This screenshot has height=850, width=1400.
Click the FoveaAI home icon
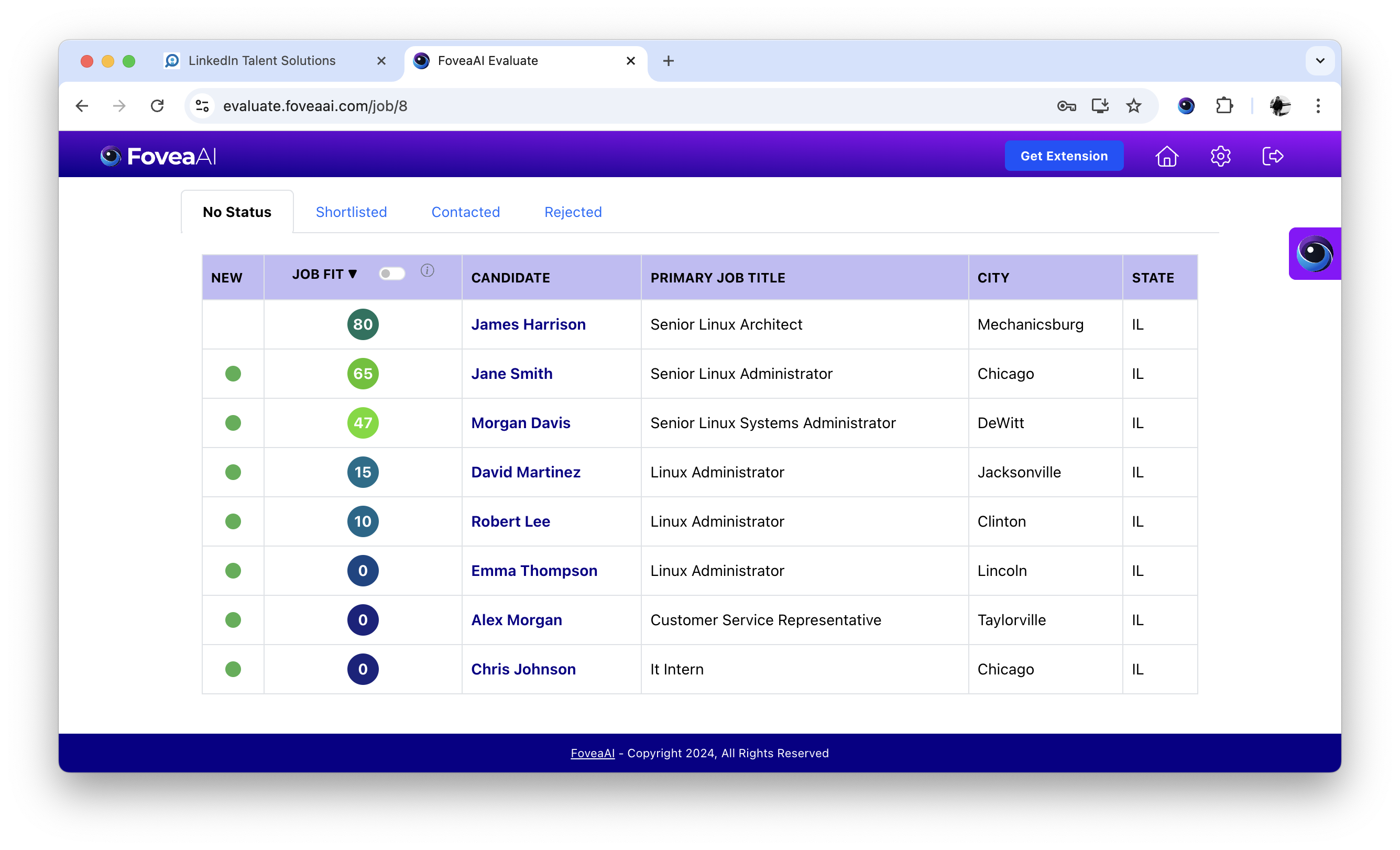tap(1167, 156)
